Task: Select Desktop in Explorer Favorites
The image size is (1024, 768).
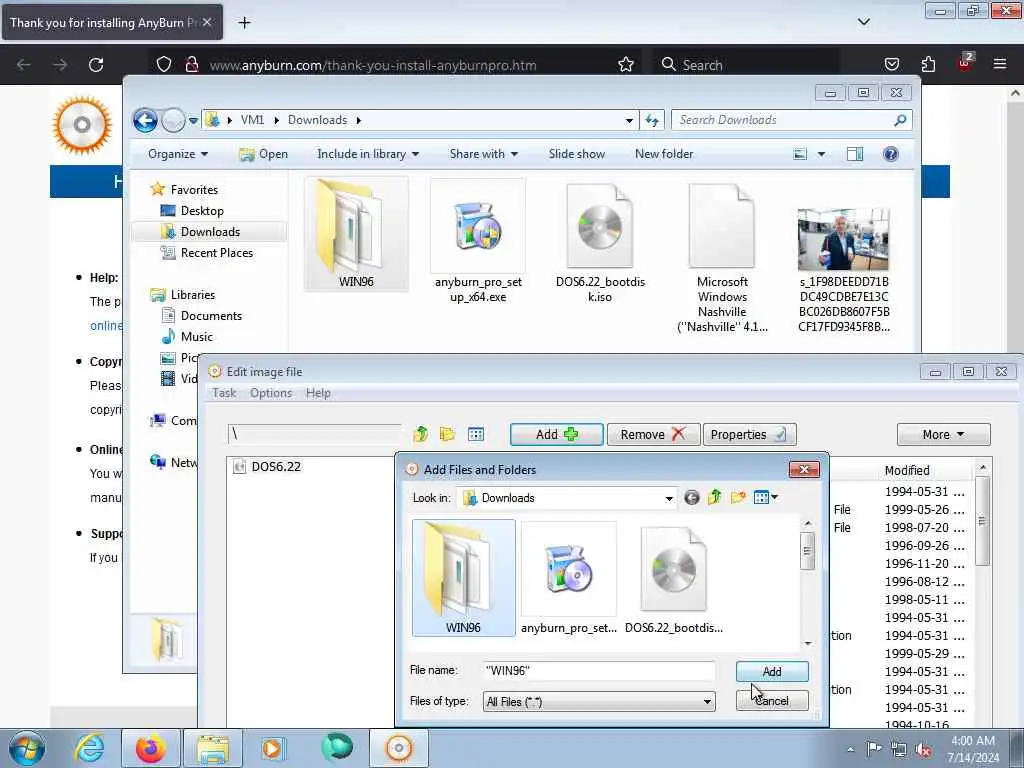Action: click(x=202, y=211)
